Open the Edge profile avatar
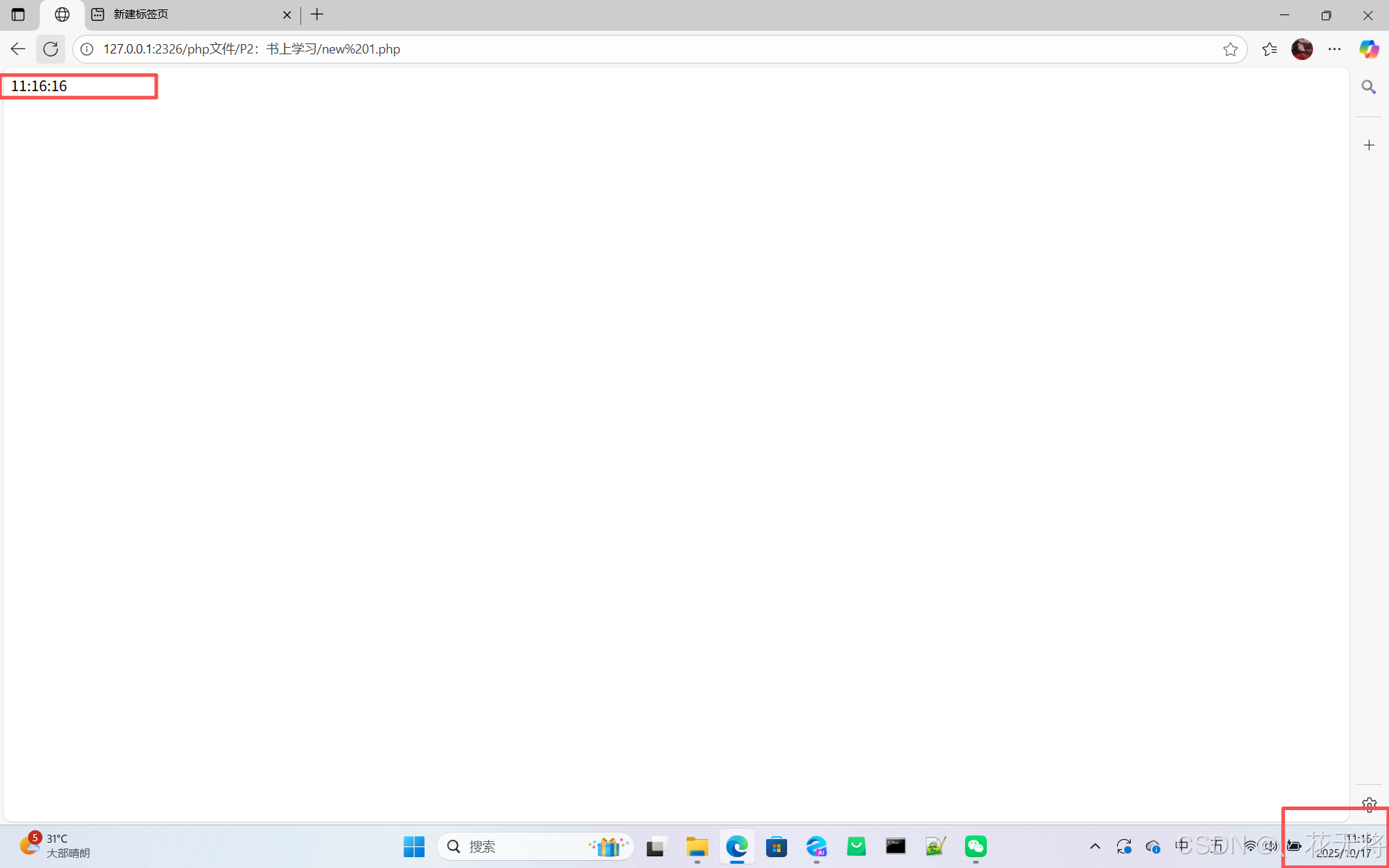This screenshot has width=1389, height=868. [x=1301, y=49]
